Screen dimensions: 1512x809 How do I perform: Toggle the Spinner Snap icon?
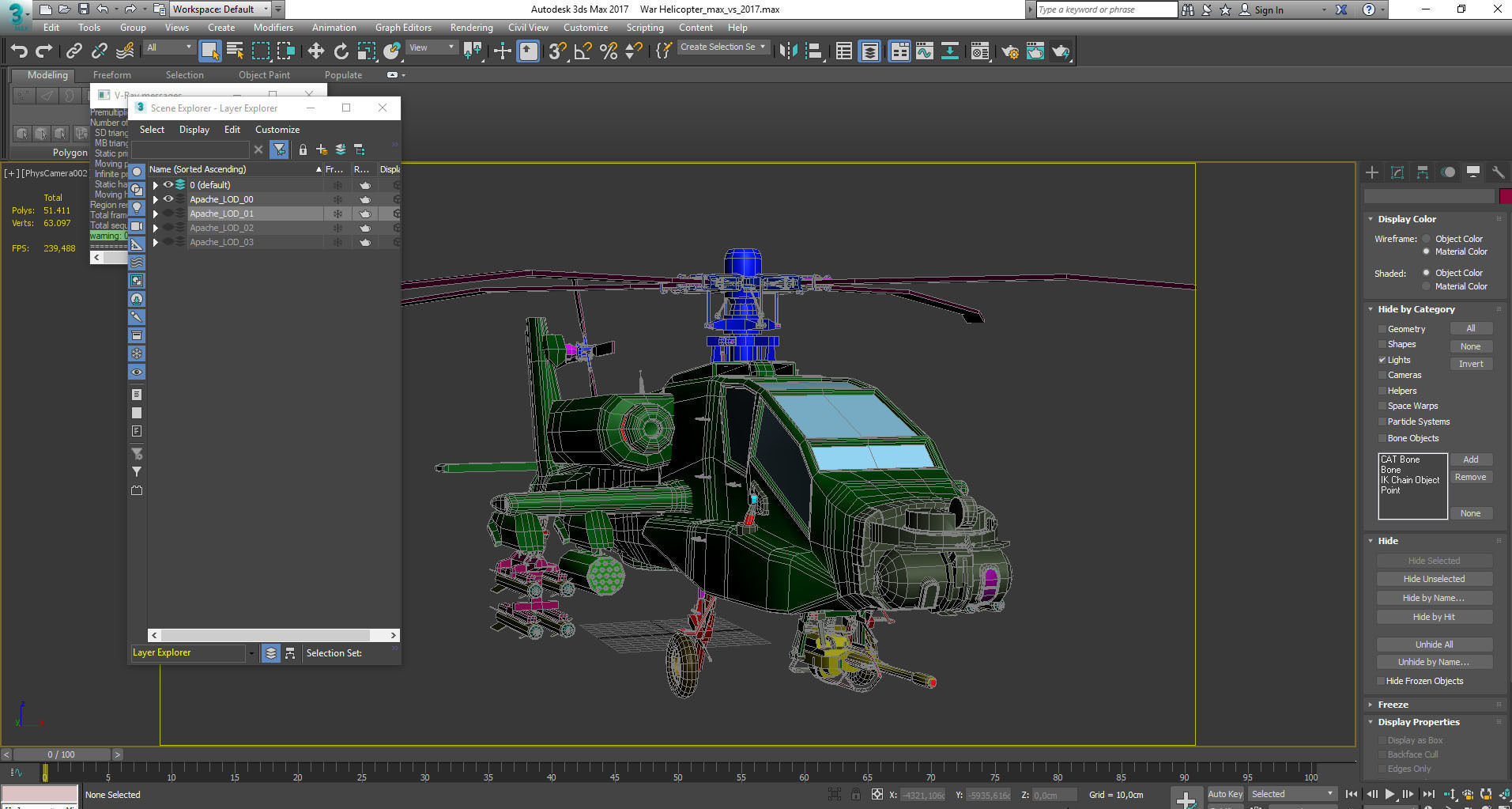[x=633, y=51]
